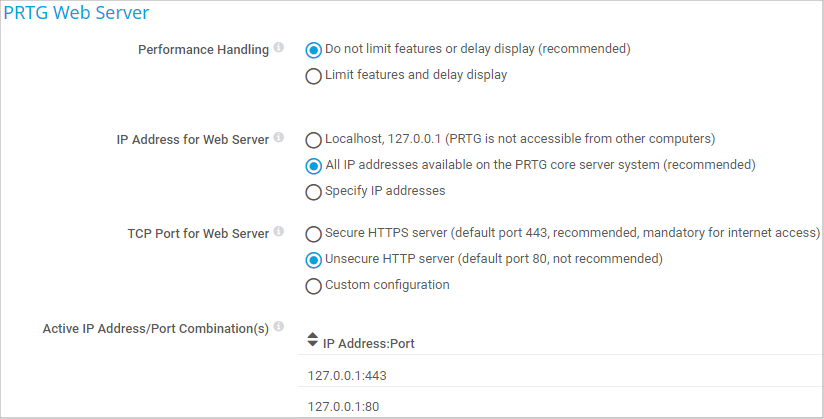Select 'Do not limit features or delay display'
Image resolution: width=824 pixels, height=419 pixels.
point(314,49)
